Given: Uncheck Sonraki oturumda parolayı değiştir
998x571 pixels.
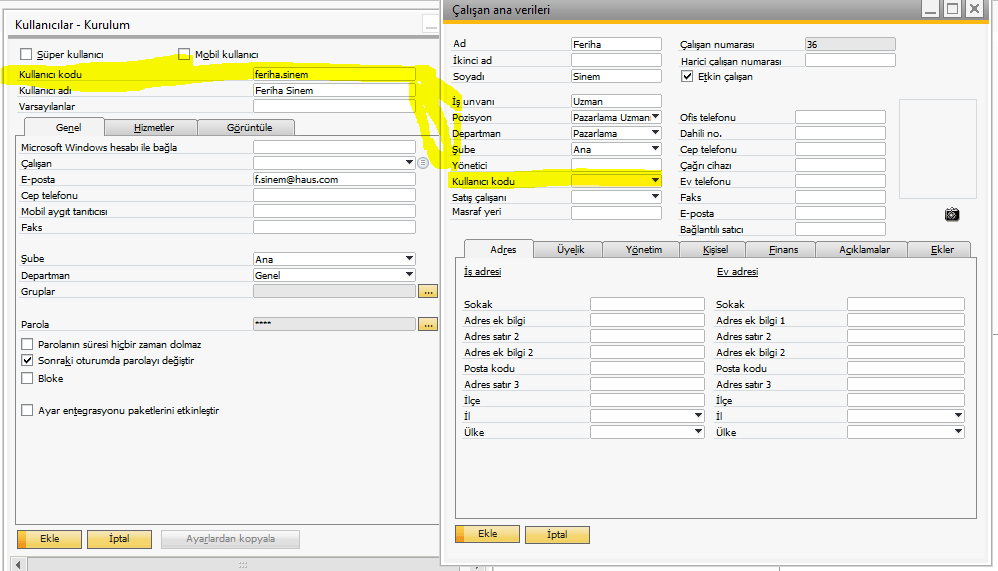Looking at the screenshot, I should click(x=27, y=360).
